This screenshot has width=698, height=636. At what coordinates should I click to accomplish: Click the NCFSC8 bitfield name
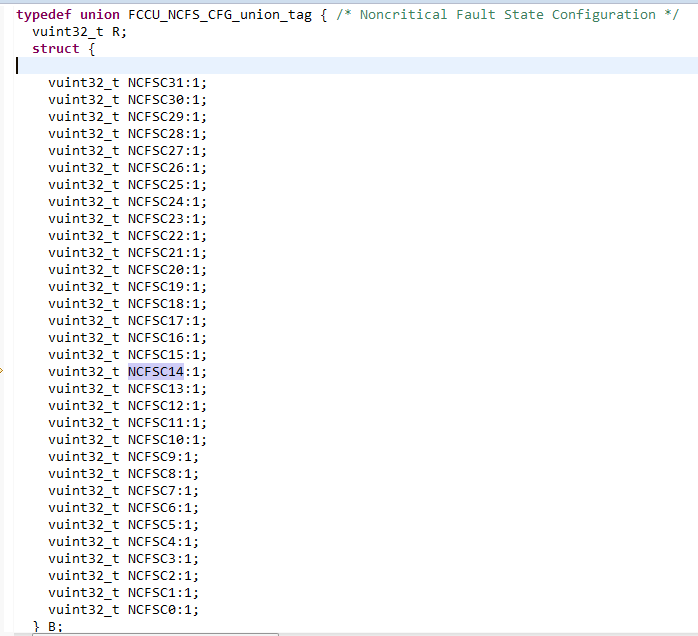[152, 474]
